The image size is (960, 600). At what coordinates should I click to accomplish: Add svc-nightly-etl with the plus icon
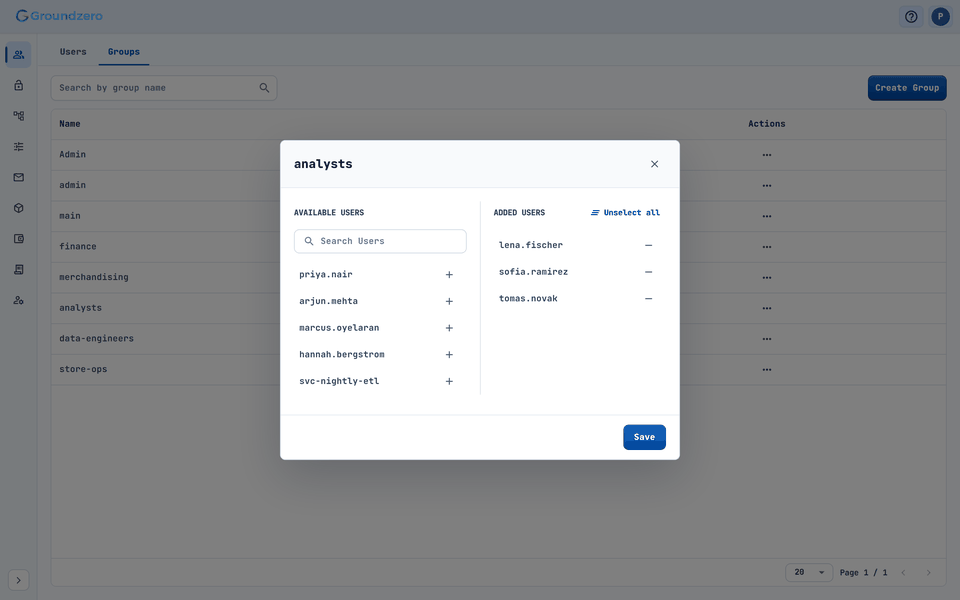(449, 381)
